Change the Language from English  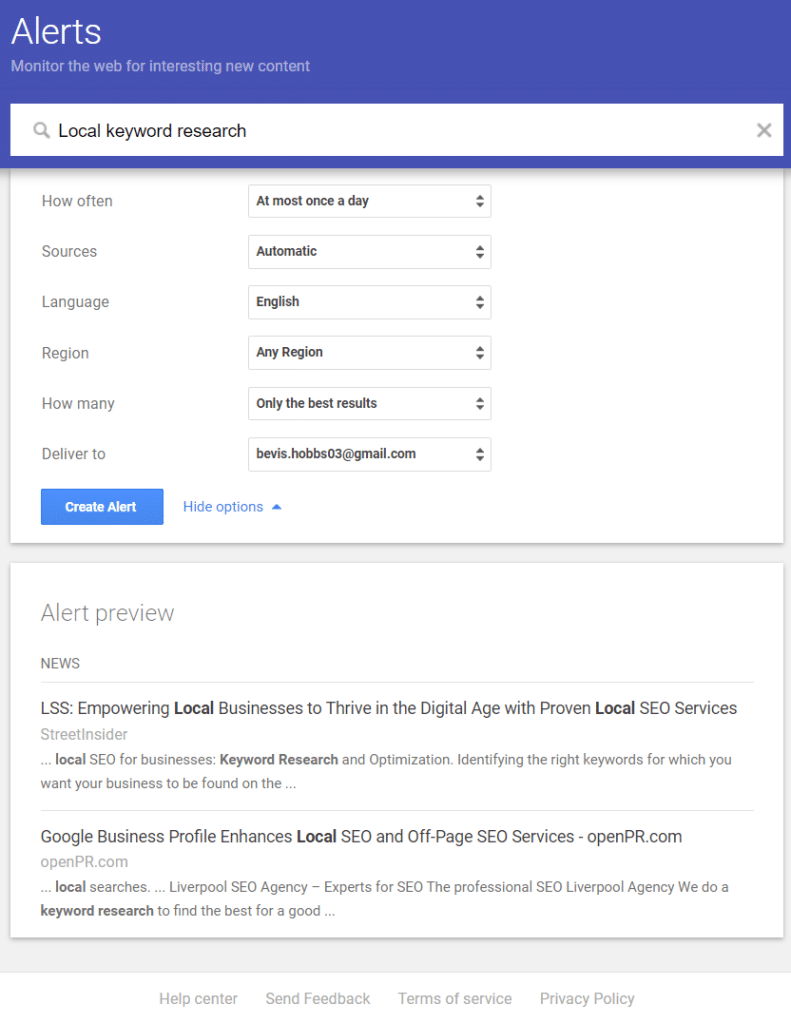point(369,302)
